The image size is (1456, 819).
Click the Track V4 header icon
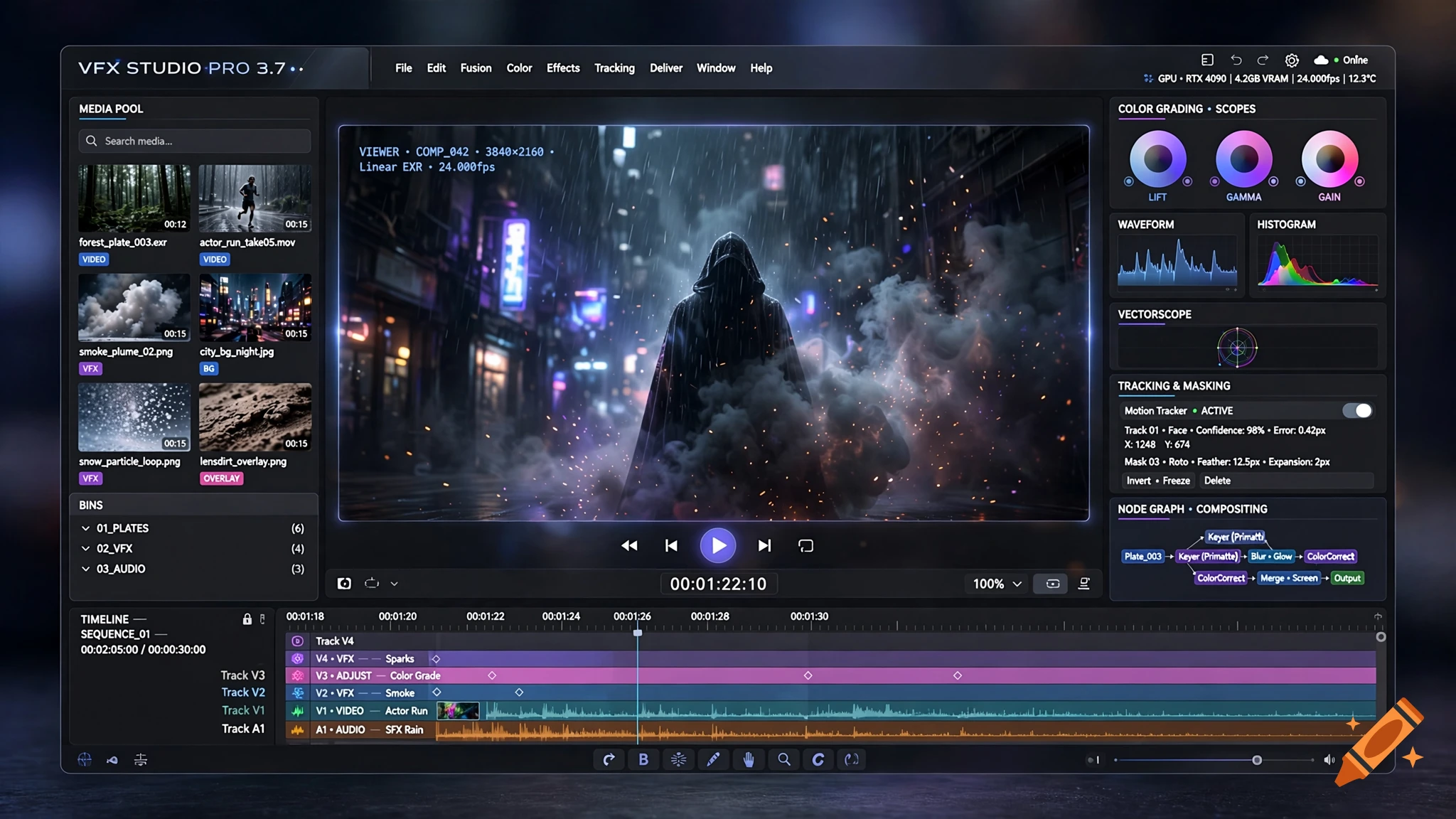(298, 641)
